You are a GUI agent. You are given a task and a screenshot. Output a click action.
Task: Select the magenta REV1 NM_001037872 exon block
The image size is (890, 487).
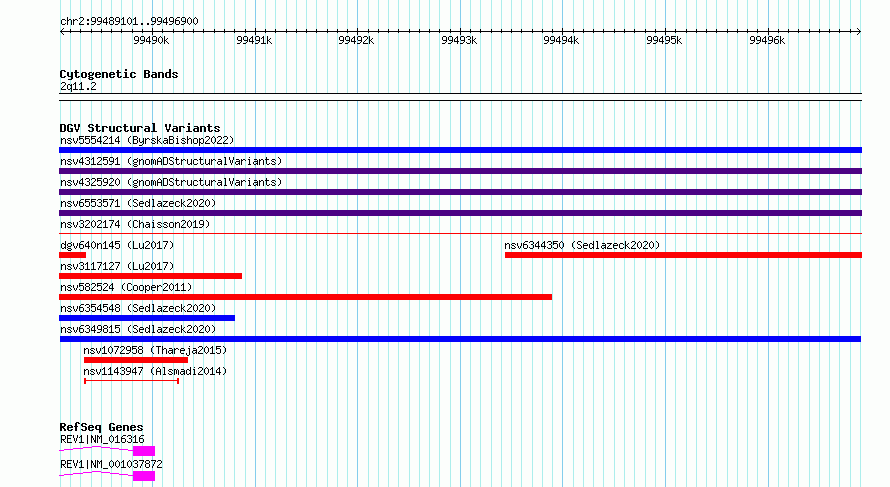pyautogui.click(x=144, y=476)
